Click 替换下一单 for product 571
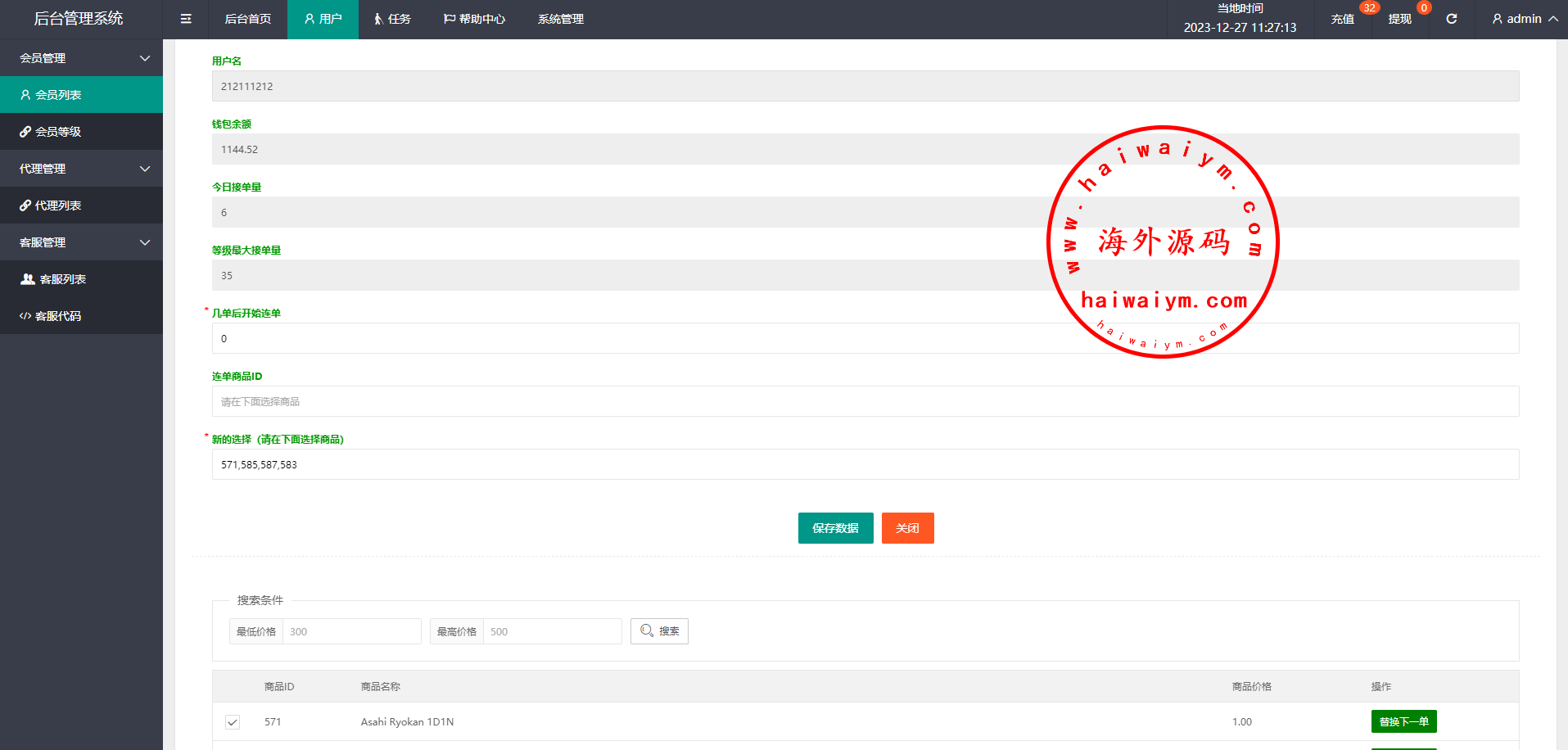Image resolution: width=1568 pixels, height=750 pixels. click(1403, 721)
